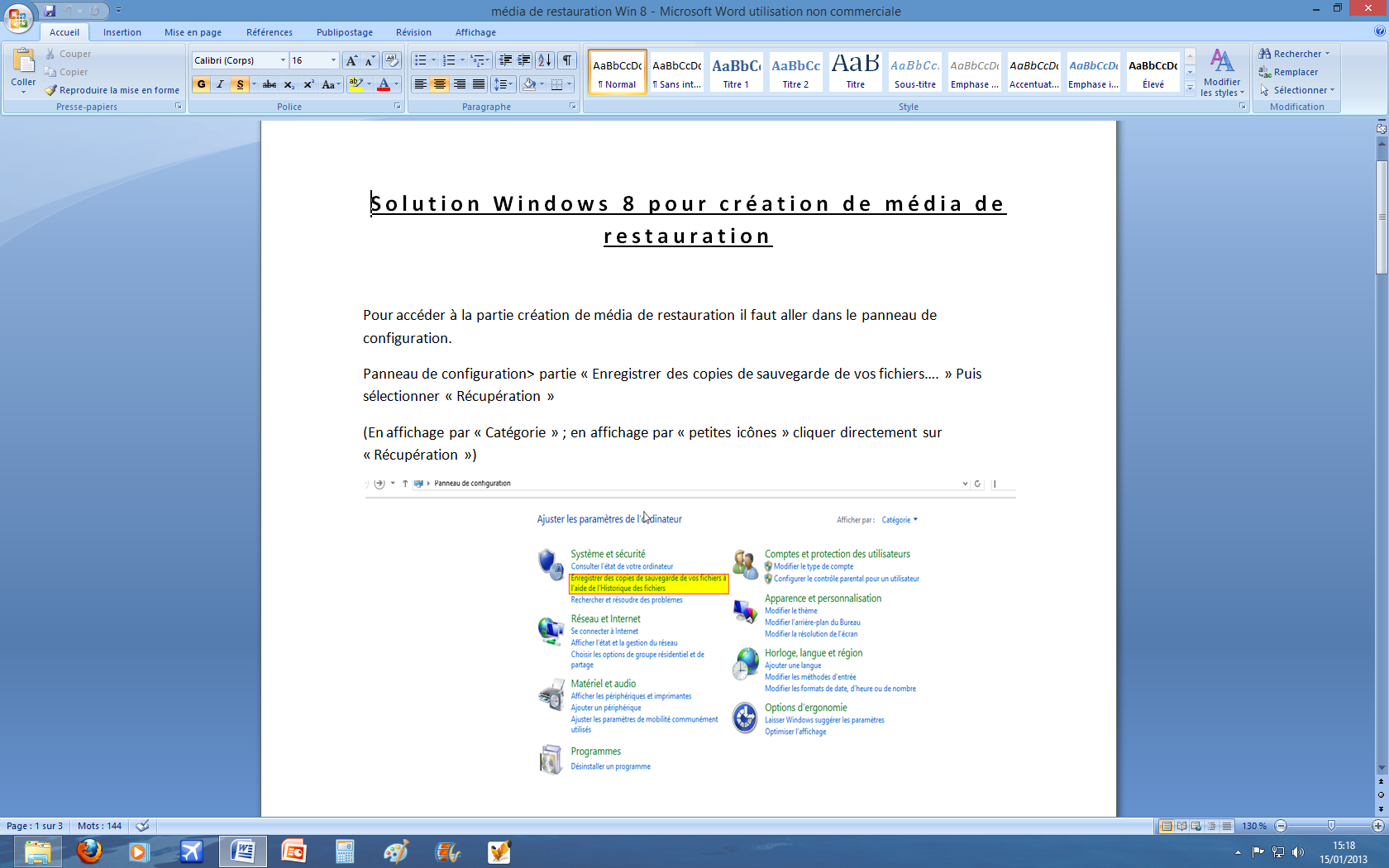
Task: Apply superscript formatting
Action: pos(308,84)
